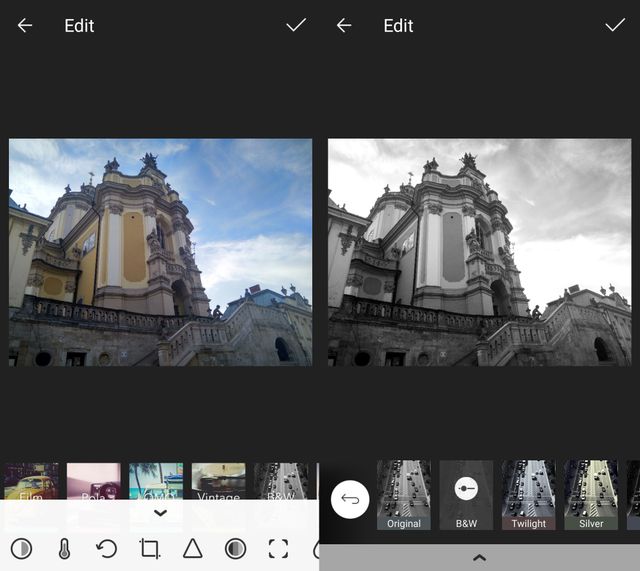Go back using left screen's back arrow
The height and width of the screenshot is (571, 640).
click(x=25, y=26)
